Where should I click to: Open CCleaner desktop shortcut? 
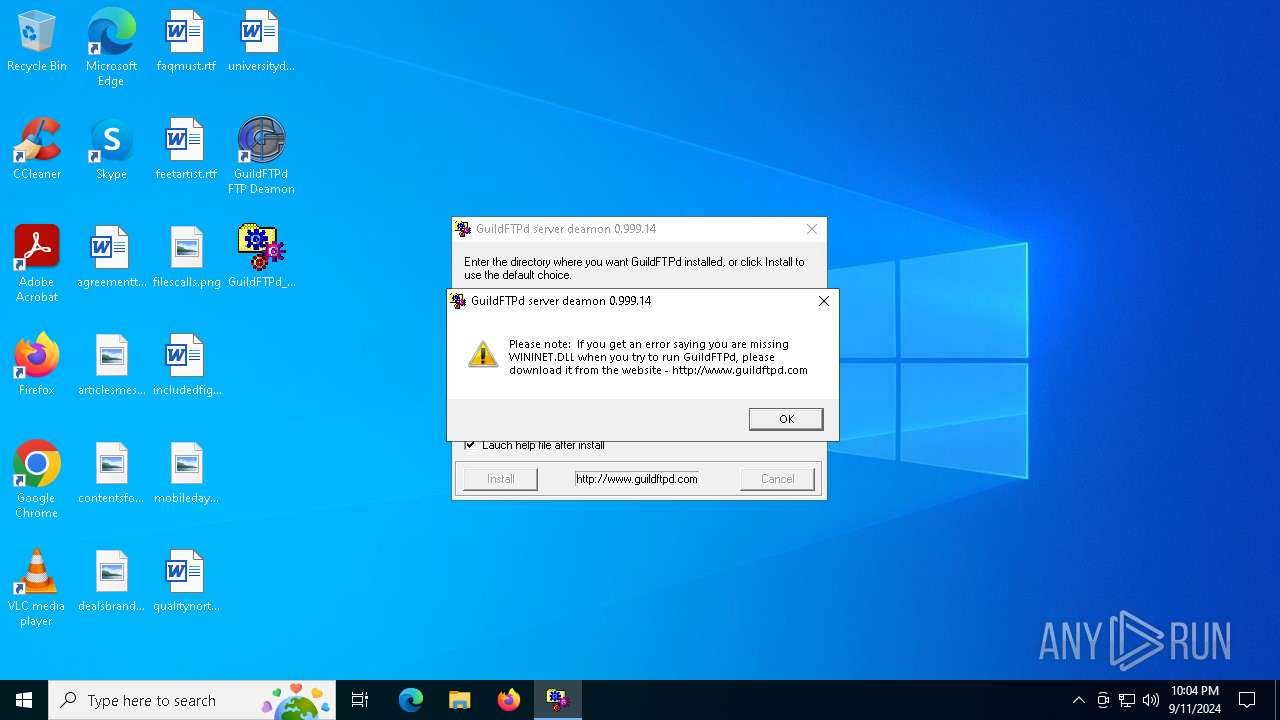click(37, 149)
